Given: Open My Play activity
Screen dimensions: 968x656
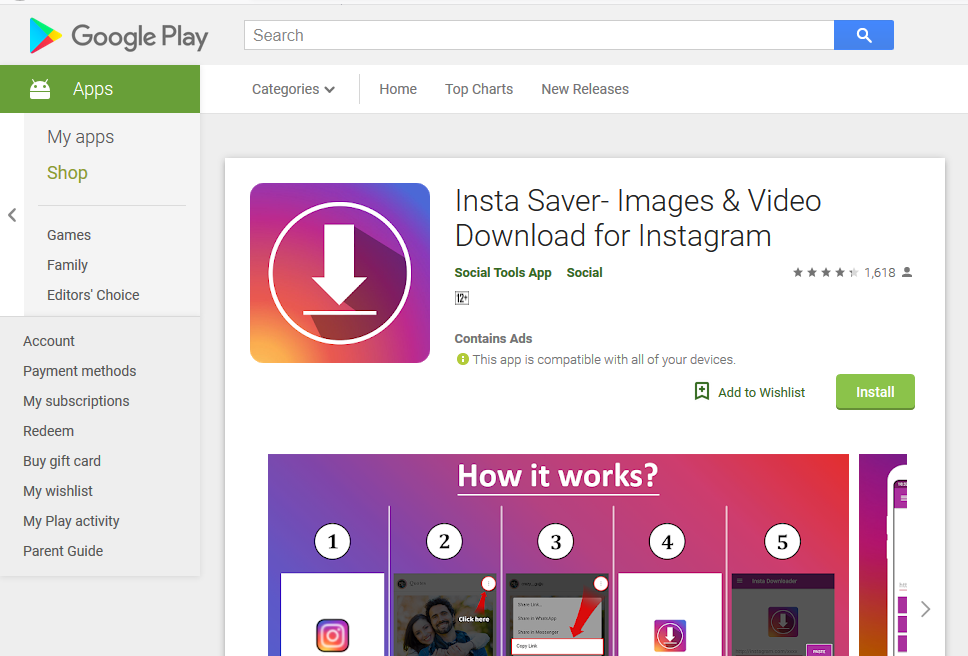Looking at the screenshot, I should click(x=72, y=521).
